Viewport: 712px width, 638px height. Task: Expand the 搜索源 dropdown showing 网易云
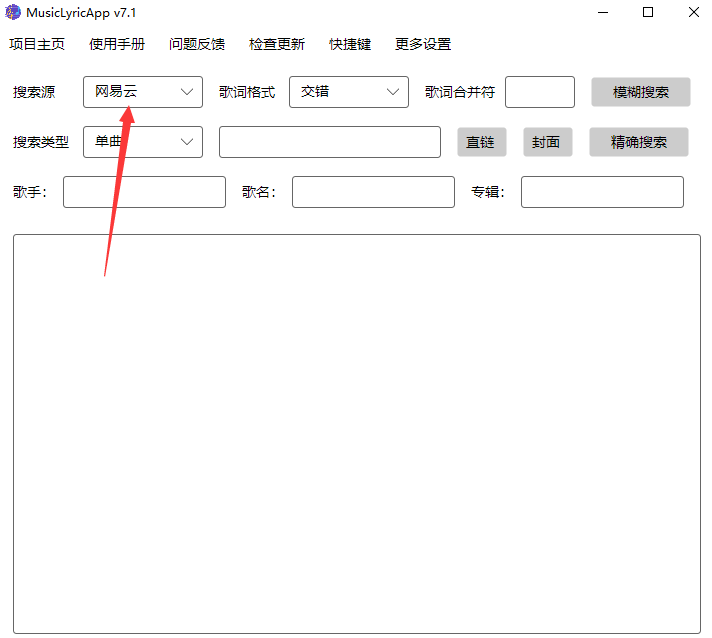[x=143, y=92]
